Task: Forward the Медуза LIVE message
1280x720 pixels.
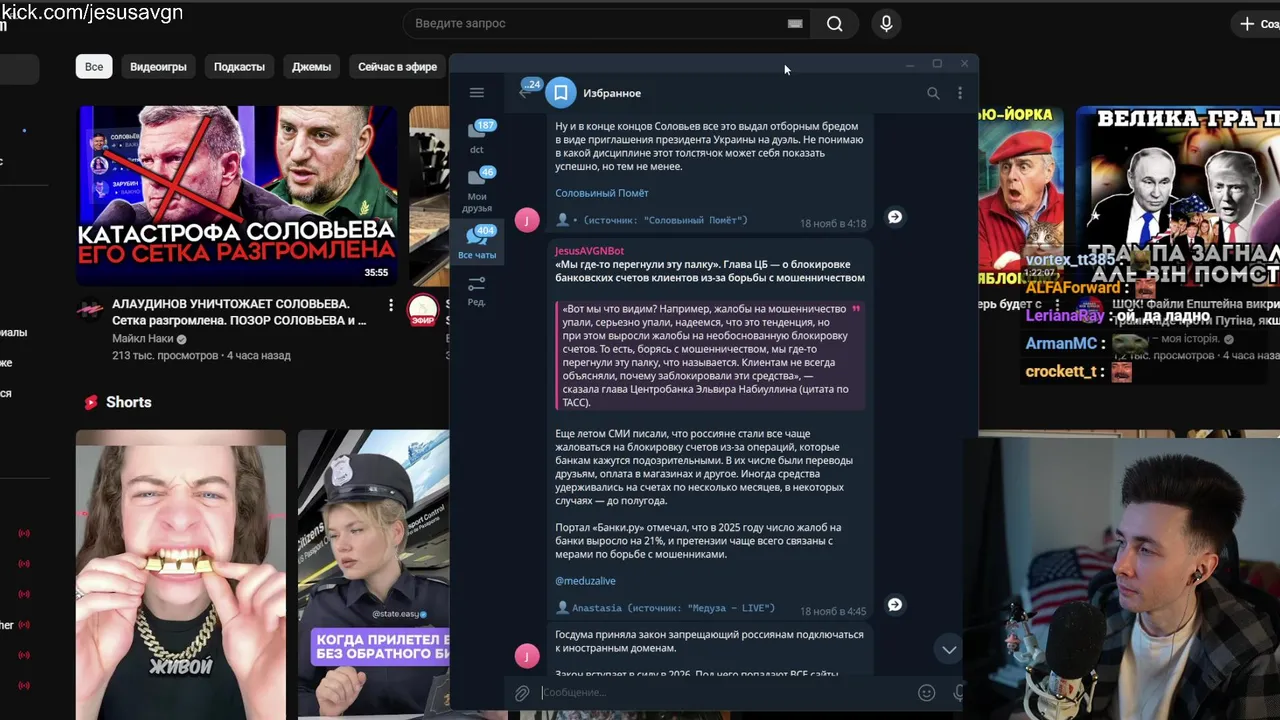Action: click(895, 605)
